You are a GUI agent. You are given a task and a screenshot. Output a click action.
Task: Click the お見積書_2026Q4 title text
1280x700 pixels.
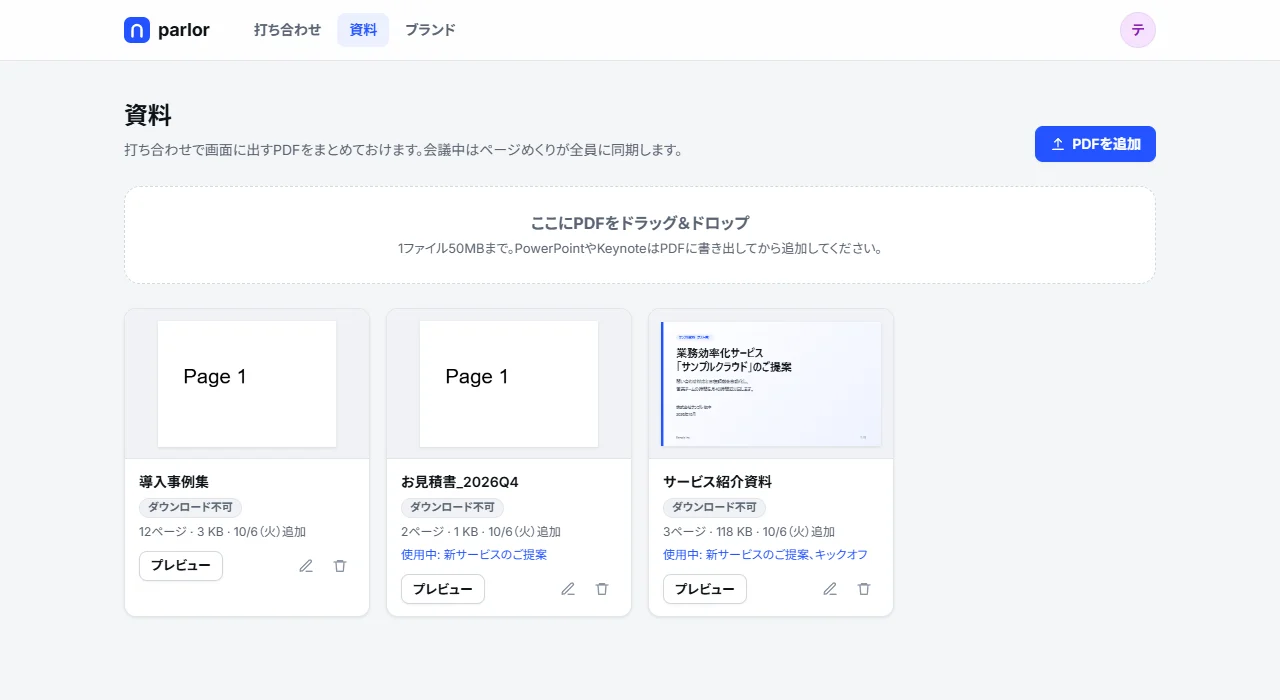(x=460, y=482)
